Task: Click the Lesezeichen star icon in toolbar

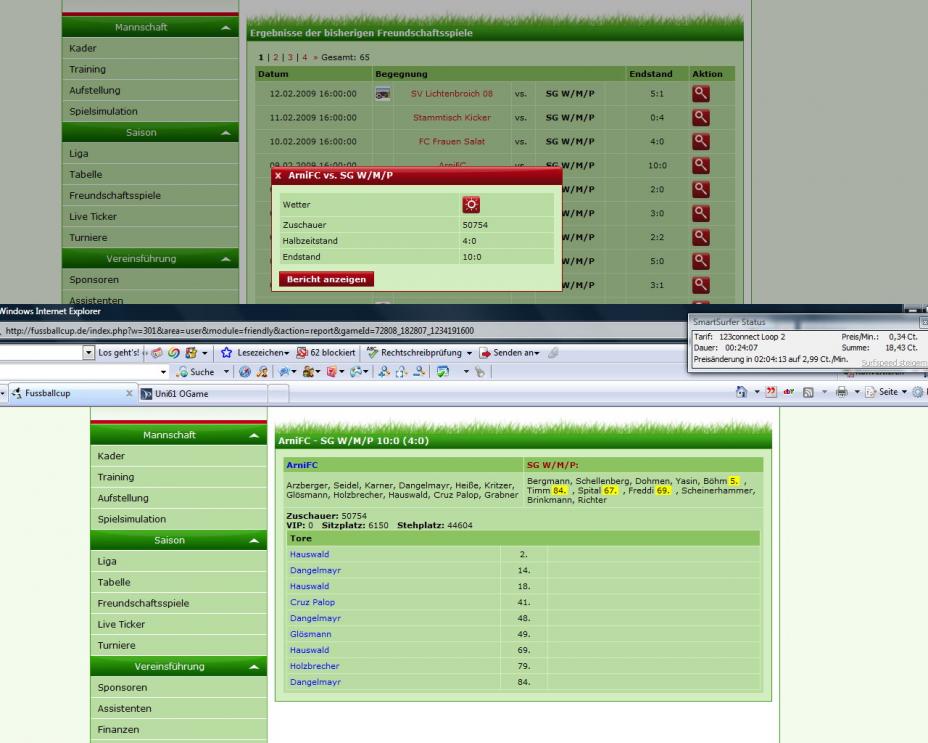Action: tap(227, 353)
